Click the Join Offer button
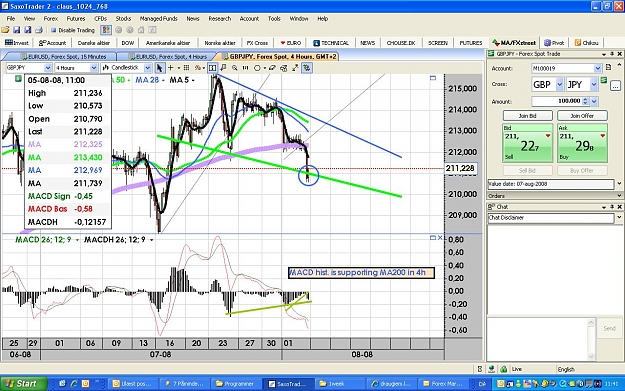 pos(582,116)
